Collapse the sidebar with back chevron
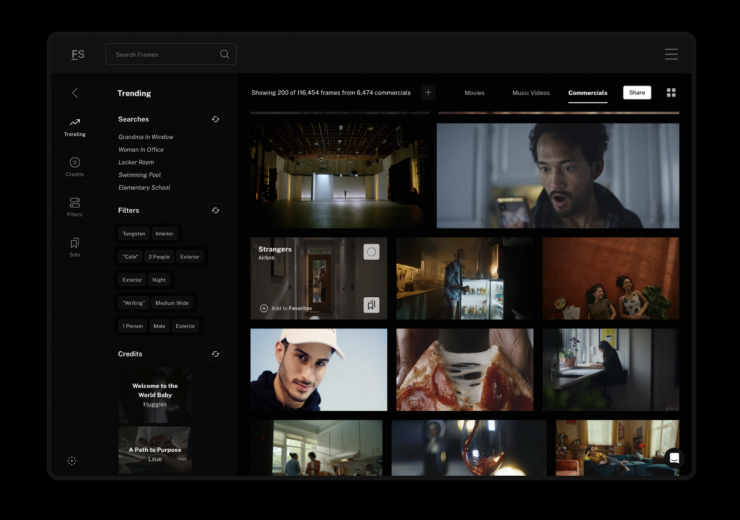 click(75, 93)
